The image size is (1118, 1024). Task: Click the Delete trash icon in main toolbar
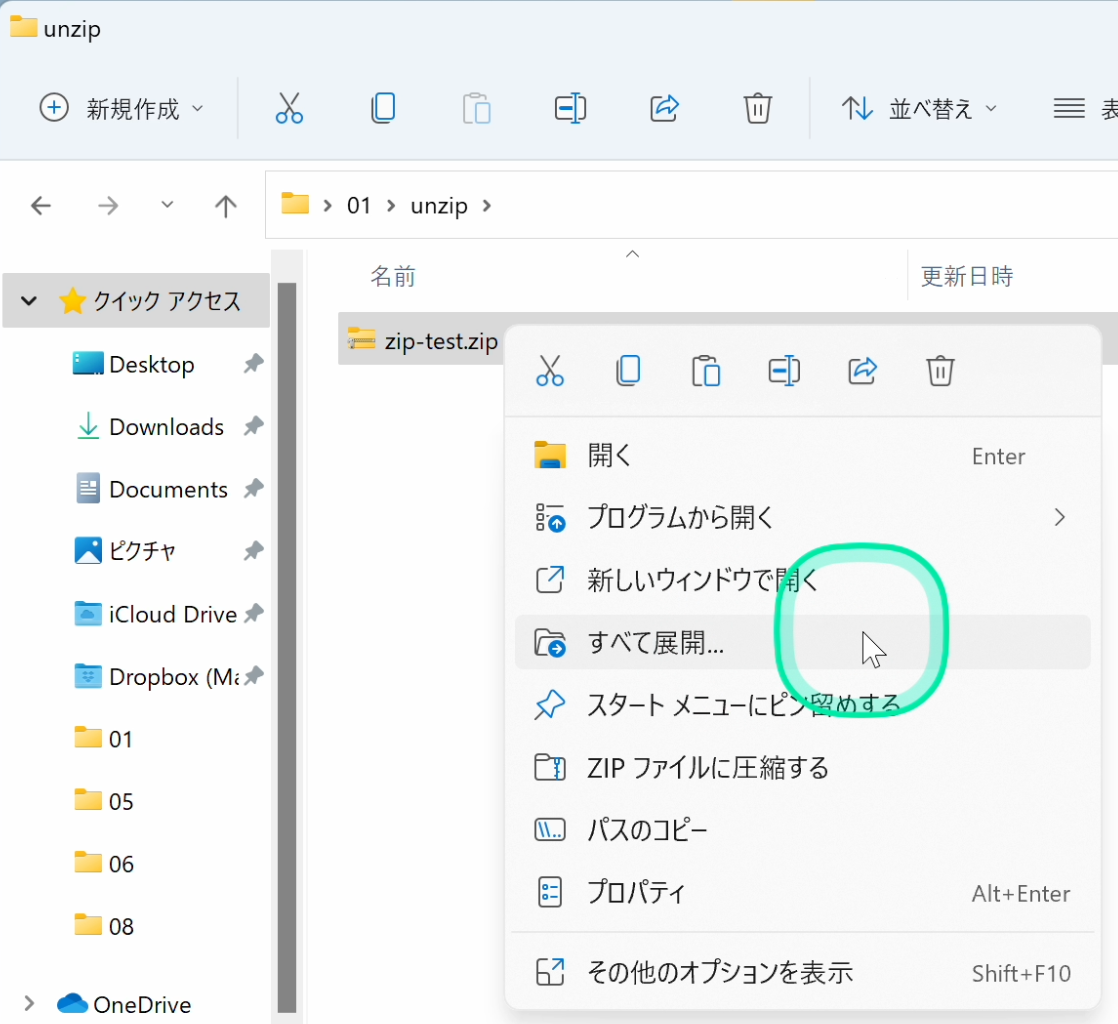pos(757,108)
